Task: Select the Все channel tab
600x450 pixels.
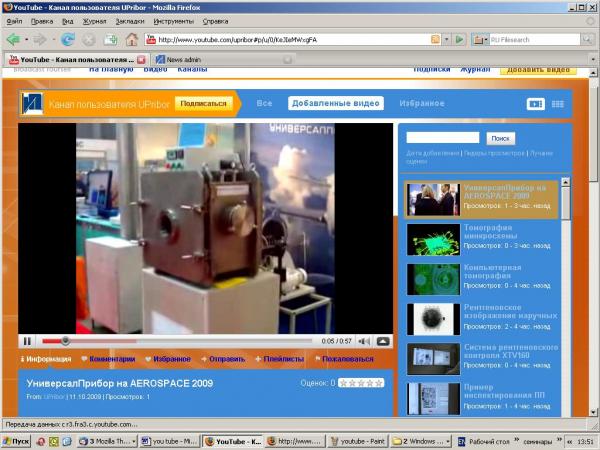Action: [x=264, y=103]
